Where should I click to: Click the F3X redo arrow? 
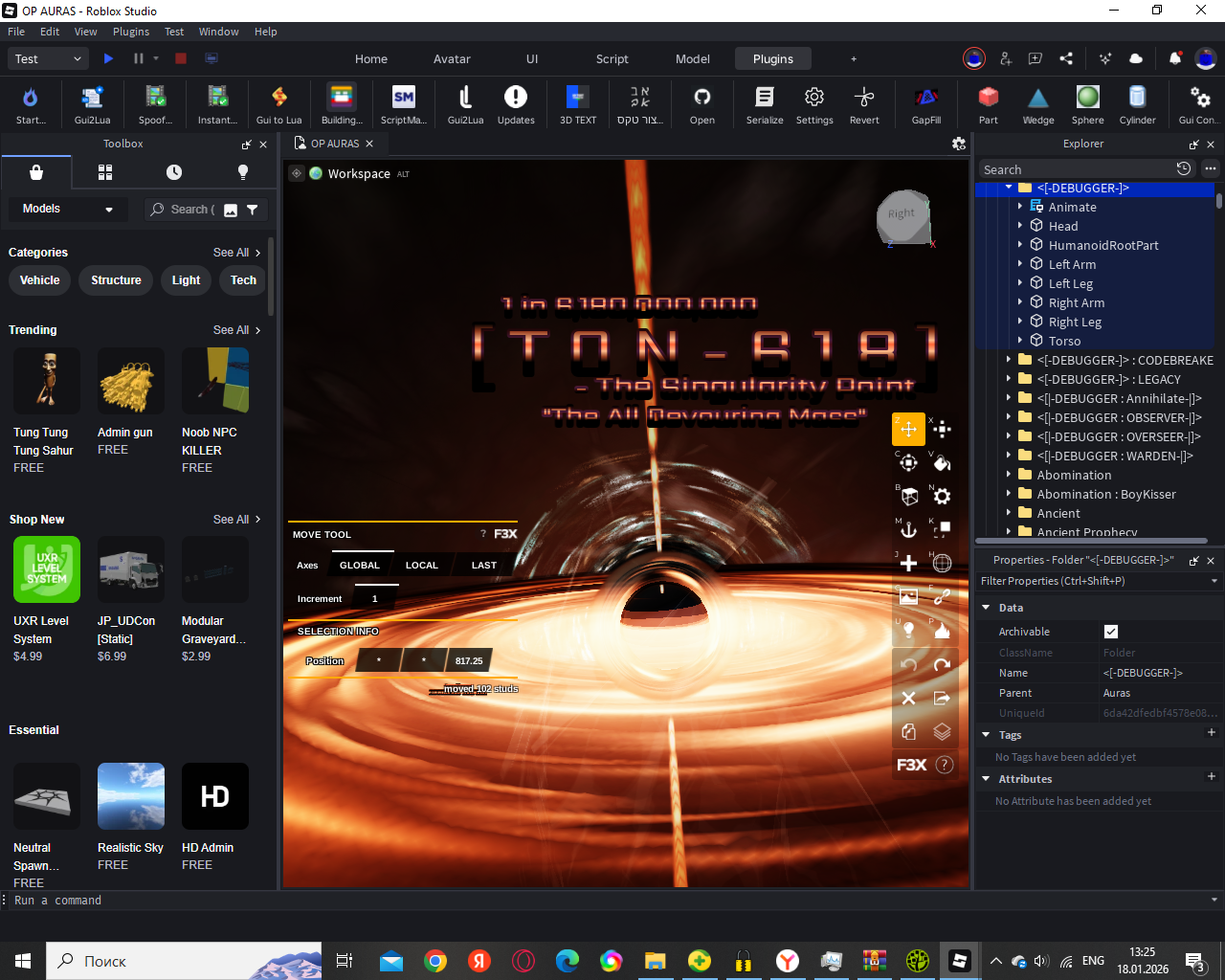pyautogui.click(x=943, y=665)
